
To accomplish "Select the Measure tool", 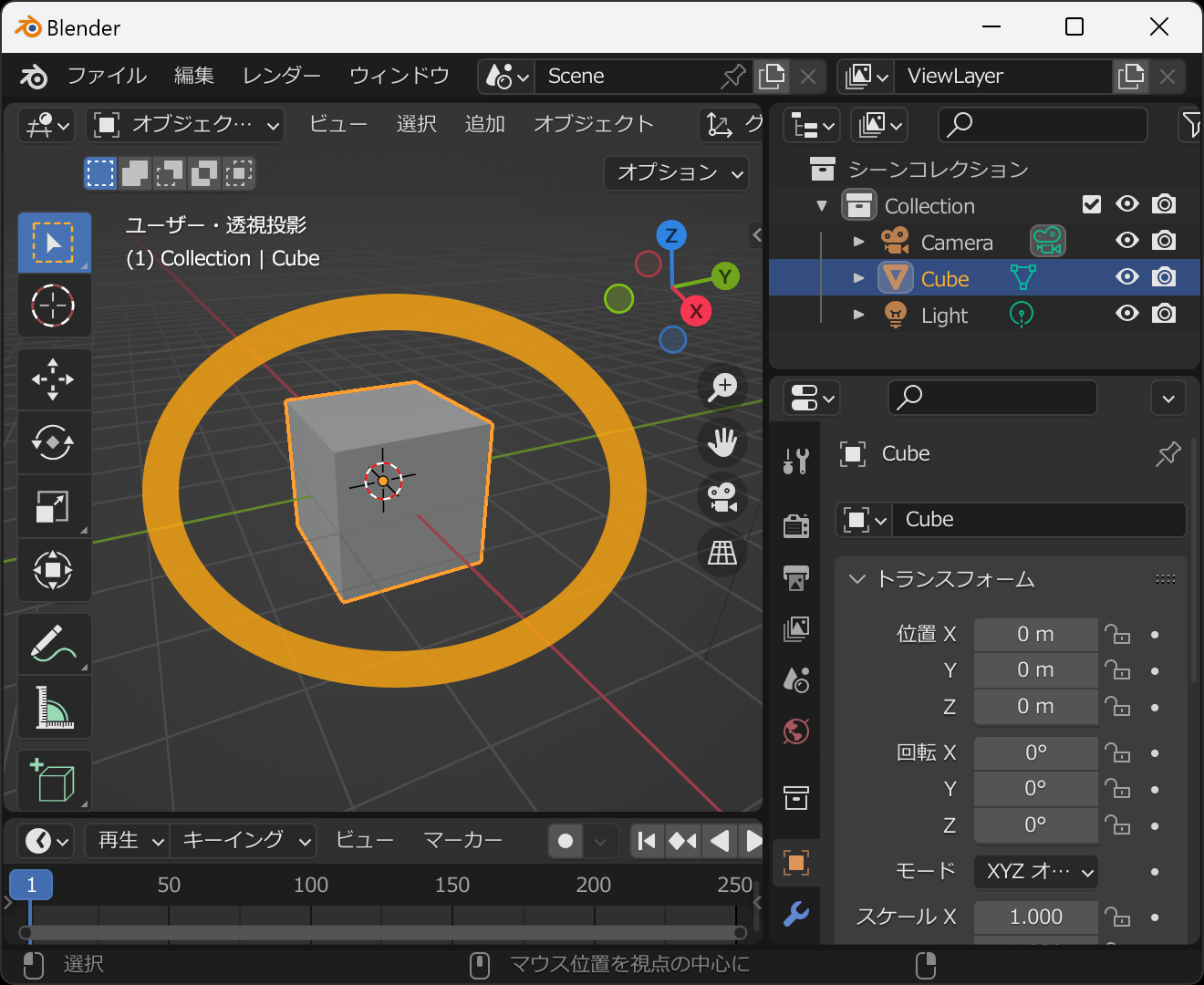I will (54, 707).
